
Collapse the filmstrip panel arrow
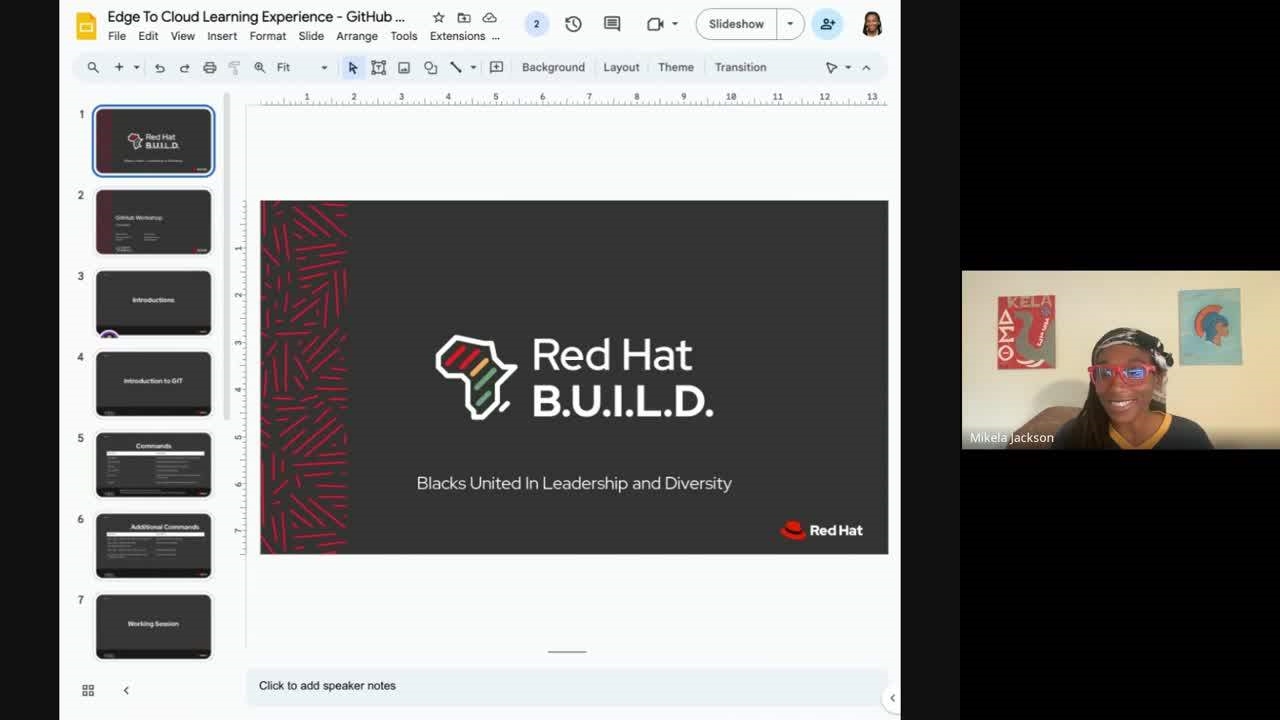pos(126,690)
